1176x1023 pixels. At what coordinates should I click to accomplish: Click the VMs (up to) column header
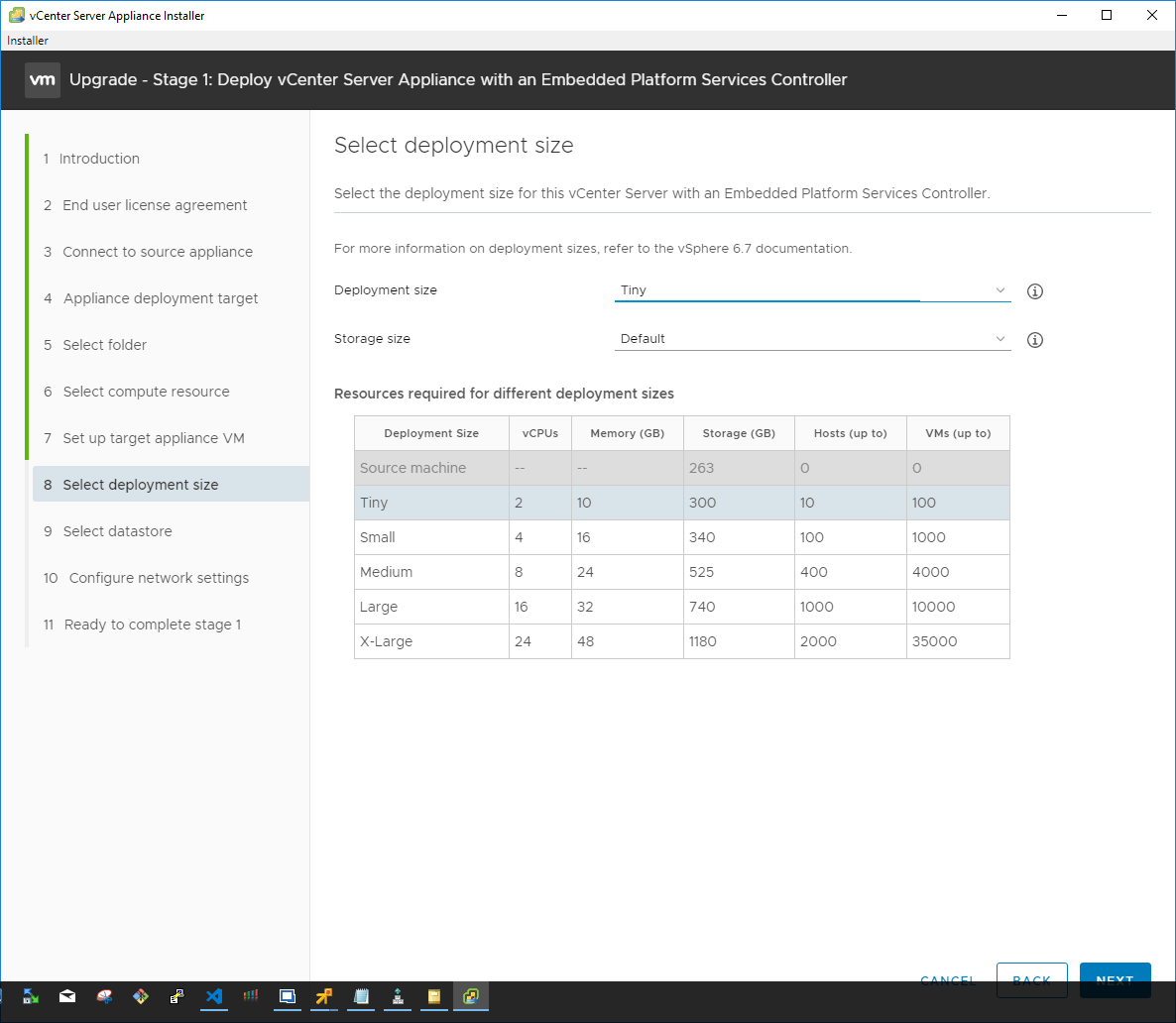click(958, 433)
